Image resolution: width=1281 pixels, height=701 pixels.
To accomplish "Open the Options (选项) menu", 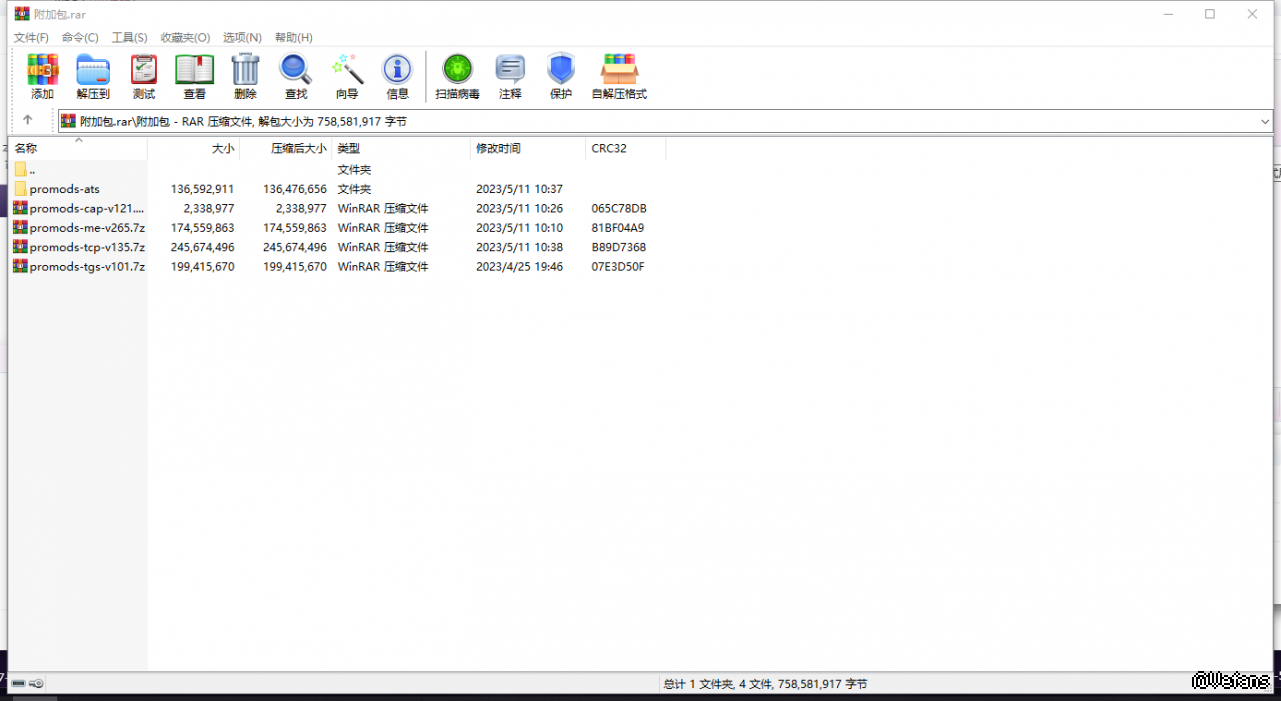I will click(242, 37).
